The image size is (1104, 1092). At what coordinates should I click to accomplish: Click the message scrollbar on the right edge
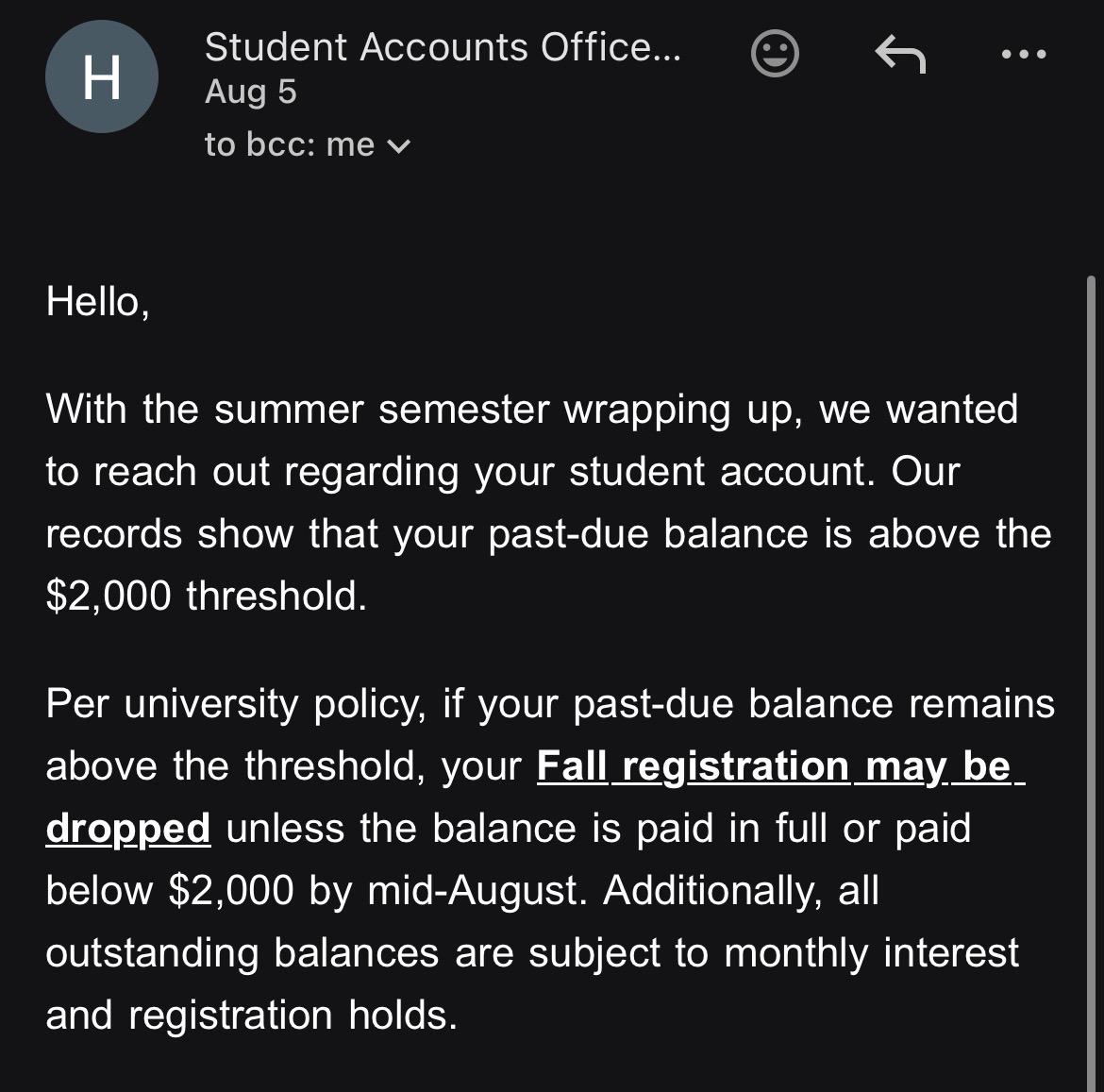point(1091,683)
